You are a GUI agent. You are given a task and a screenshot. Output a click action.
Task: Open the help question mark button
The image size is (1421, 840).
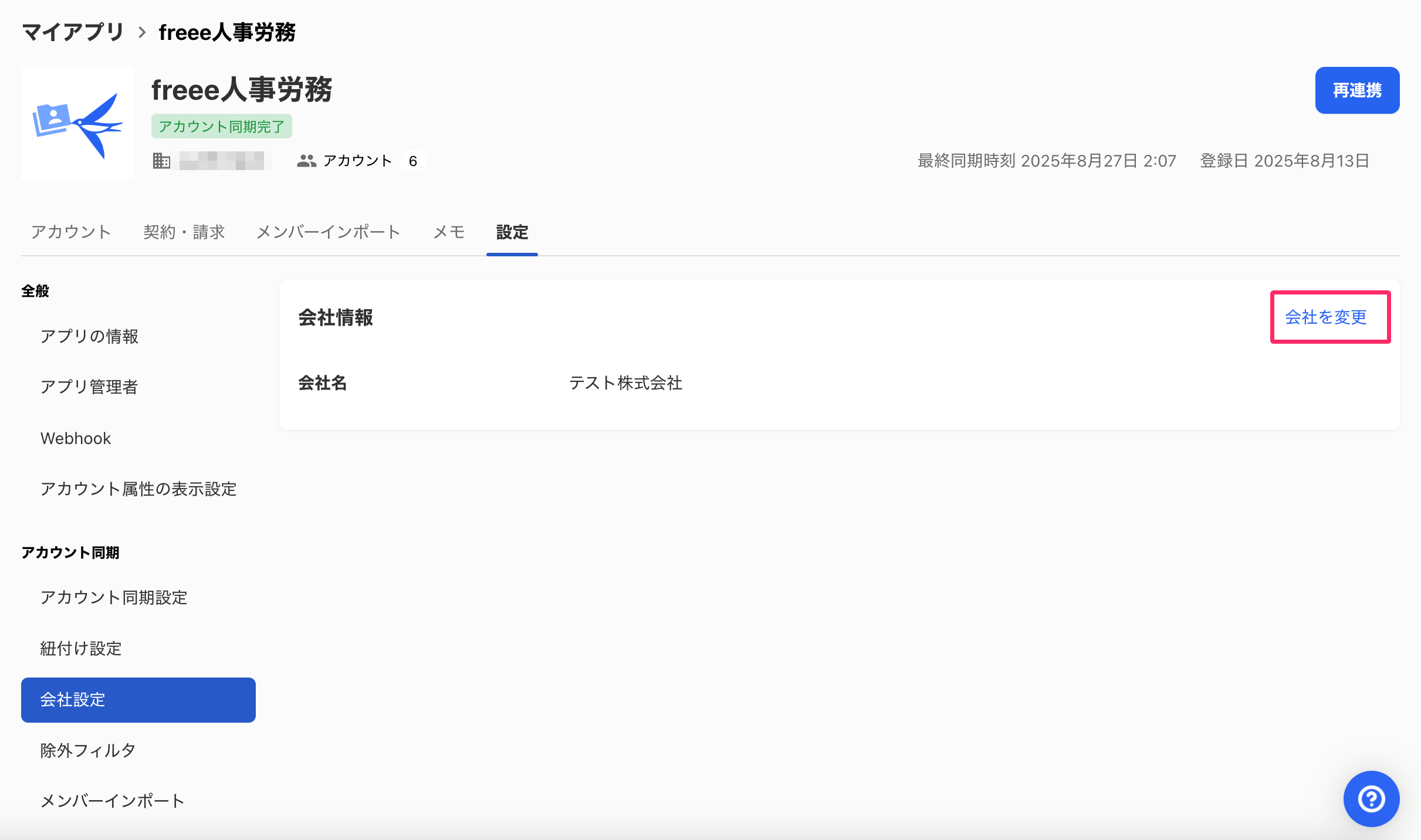[x=1371, y=798]
